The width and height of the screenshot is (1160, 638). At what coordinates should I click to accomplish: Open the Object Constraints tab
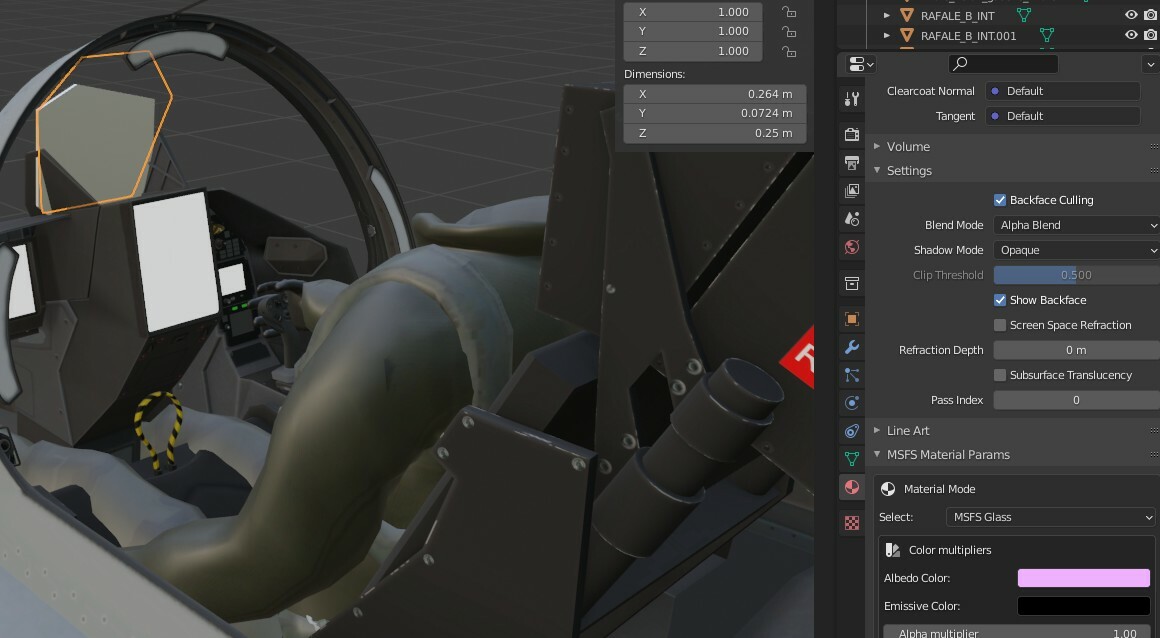tap(852, 431)
